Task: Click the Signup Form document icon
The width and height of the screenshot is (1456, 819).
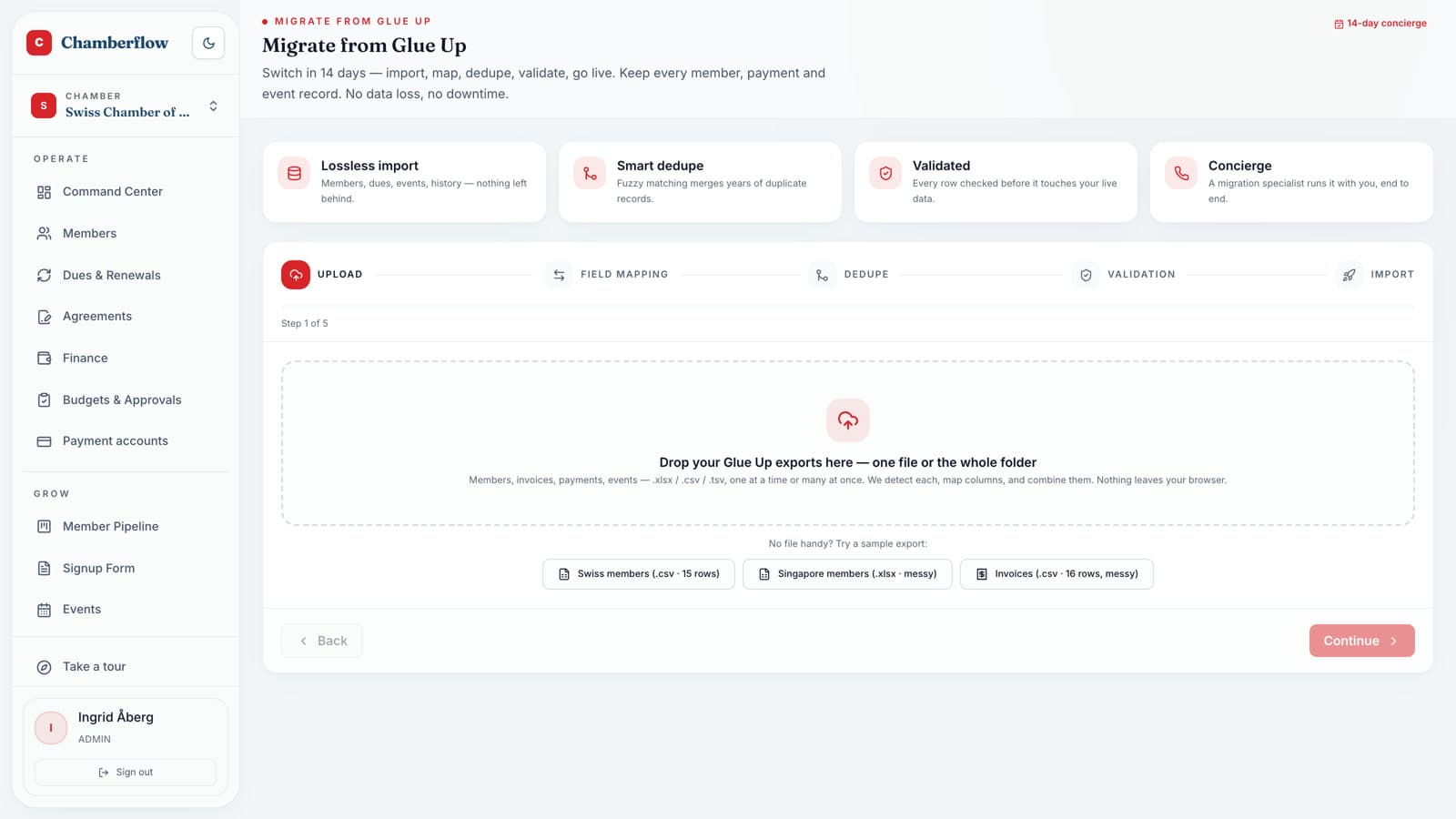Action: (44, 568)
